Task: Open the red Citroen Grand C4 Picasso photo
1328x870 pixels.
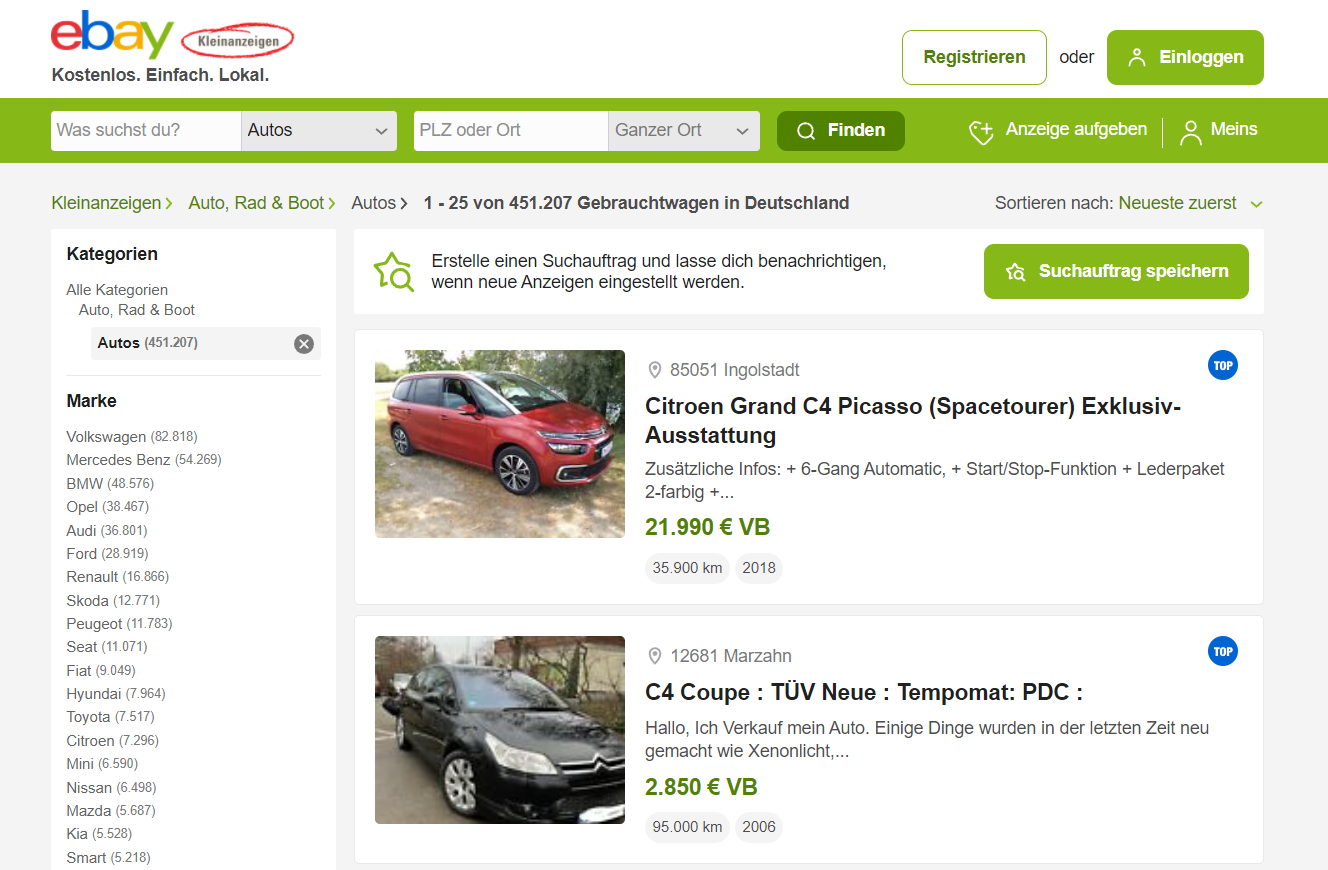Action: point(500,444)
